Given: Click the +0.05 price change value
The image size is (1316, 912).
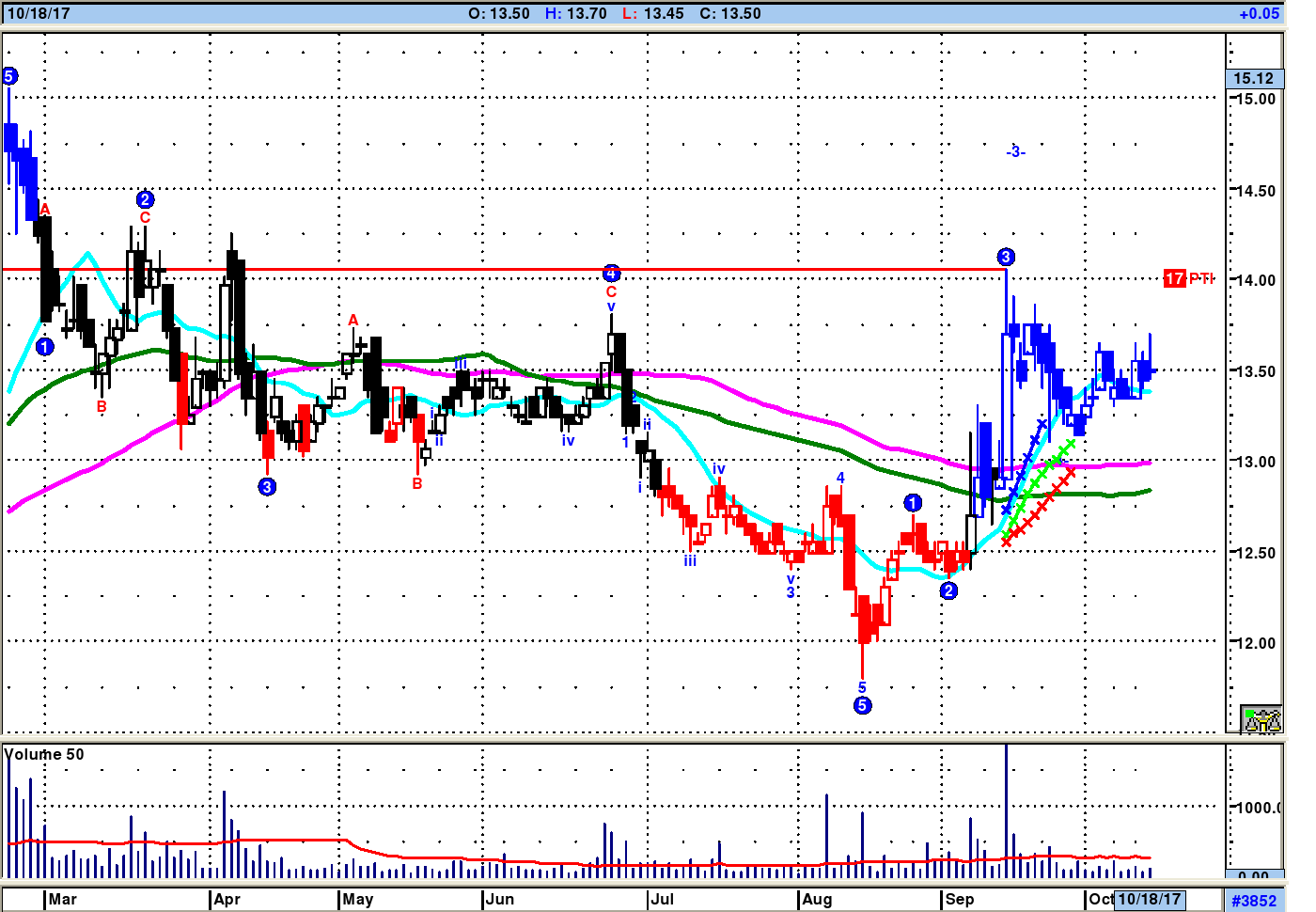Looking at the screenshot, I should point(1259,13).
